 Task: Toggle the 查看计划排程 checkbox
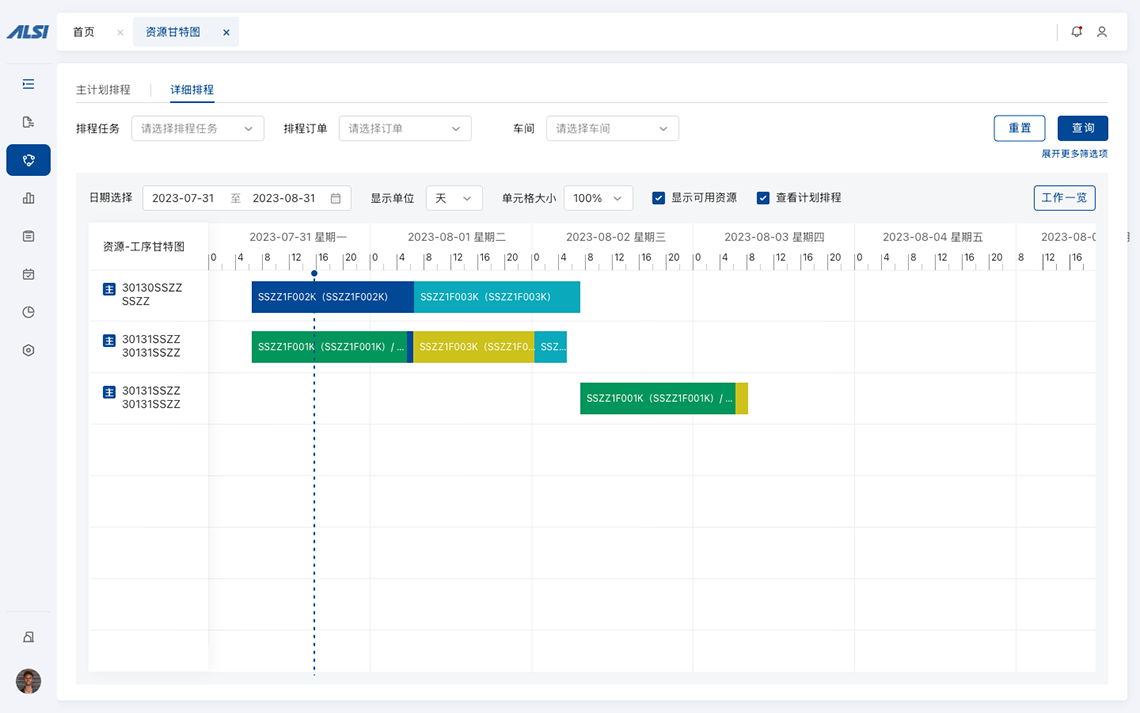pos(763,198)
